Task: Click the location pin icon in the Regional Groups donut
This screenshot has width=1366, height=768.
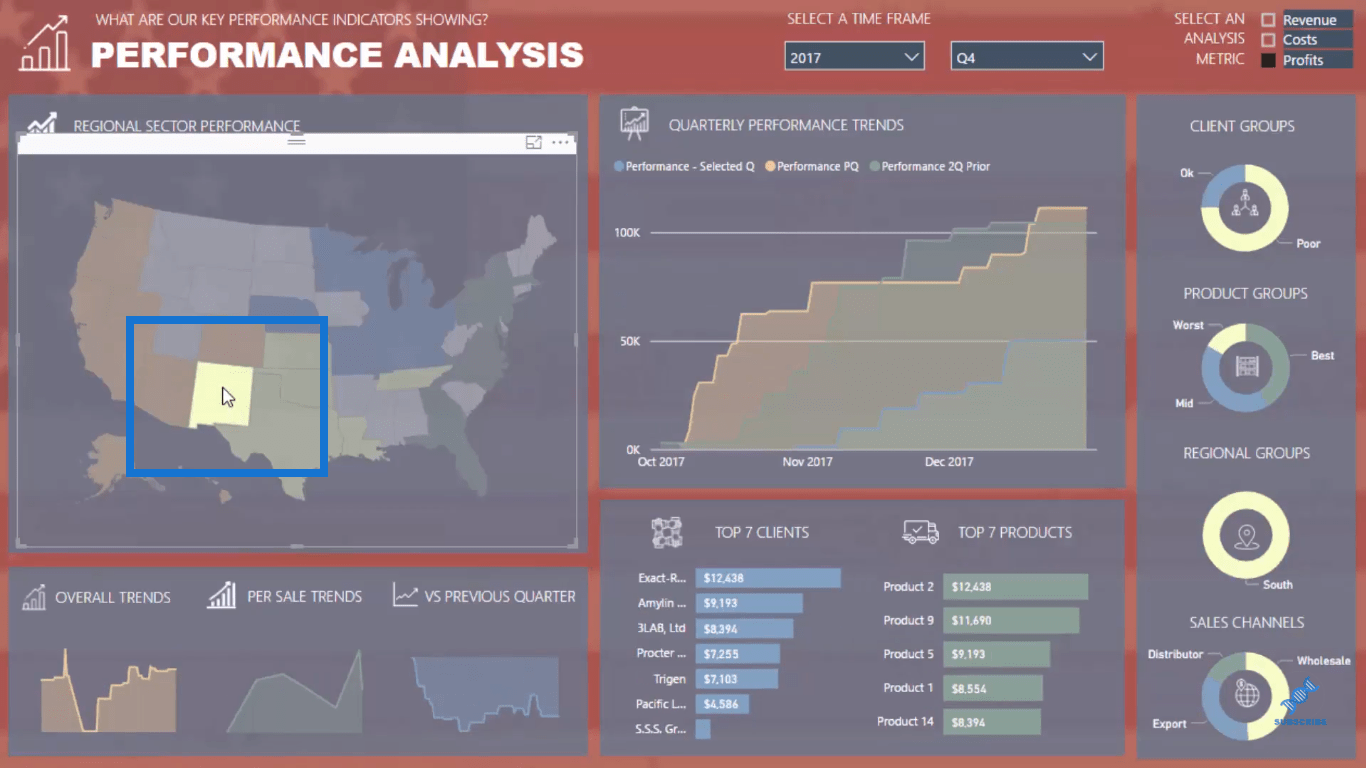Action: (x=1246, y=536)
